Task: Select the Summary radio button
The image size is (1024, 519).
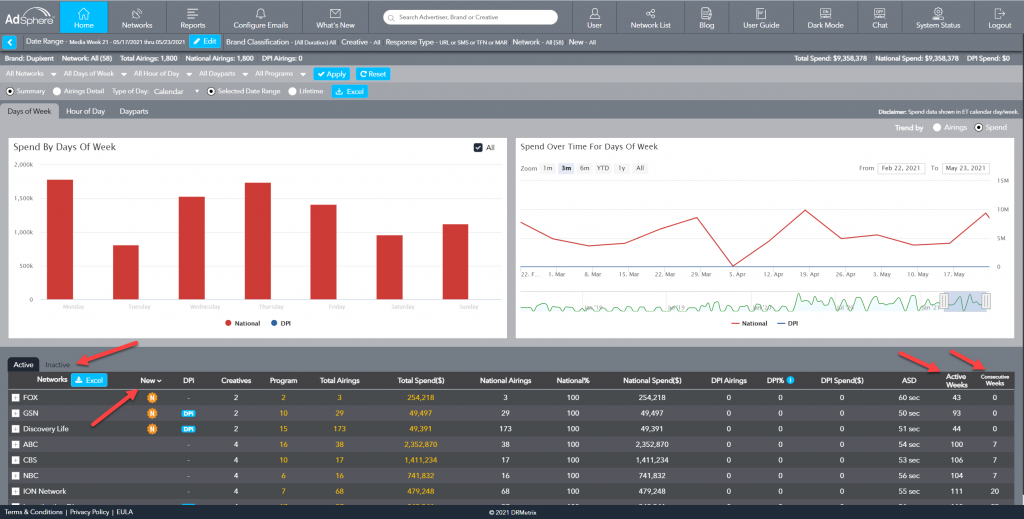Action: (x=10, y=91)
